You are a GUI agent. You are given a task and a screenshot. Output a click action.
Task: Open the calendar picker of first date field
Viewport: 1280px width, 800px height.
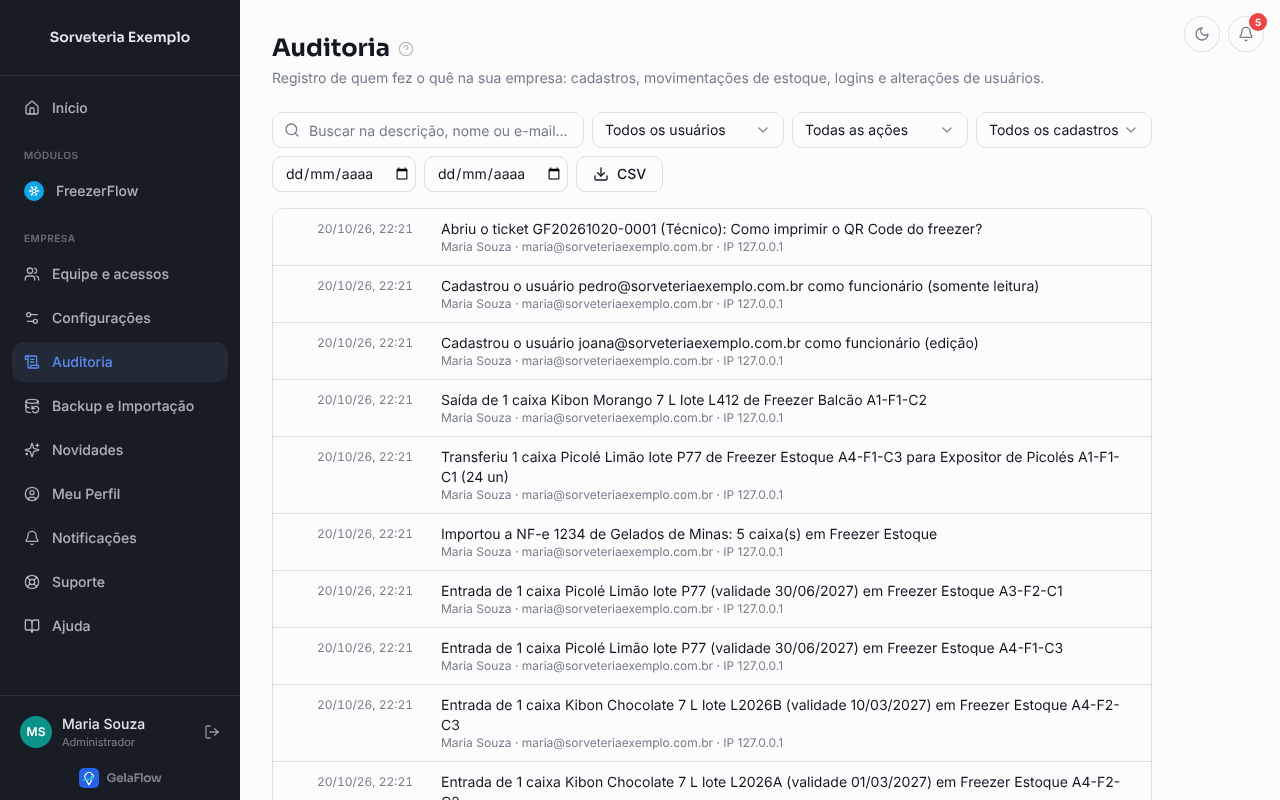click(x=402, y=174)
